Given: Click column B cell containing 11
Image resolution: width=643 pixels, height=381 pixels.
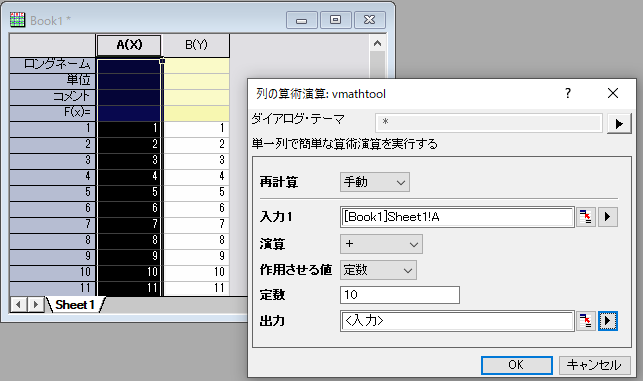Looking at the screenshot, I should click(196, 288).
